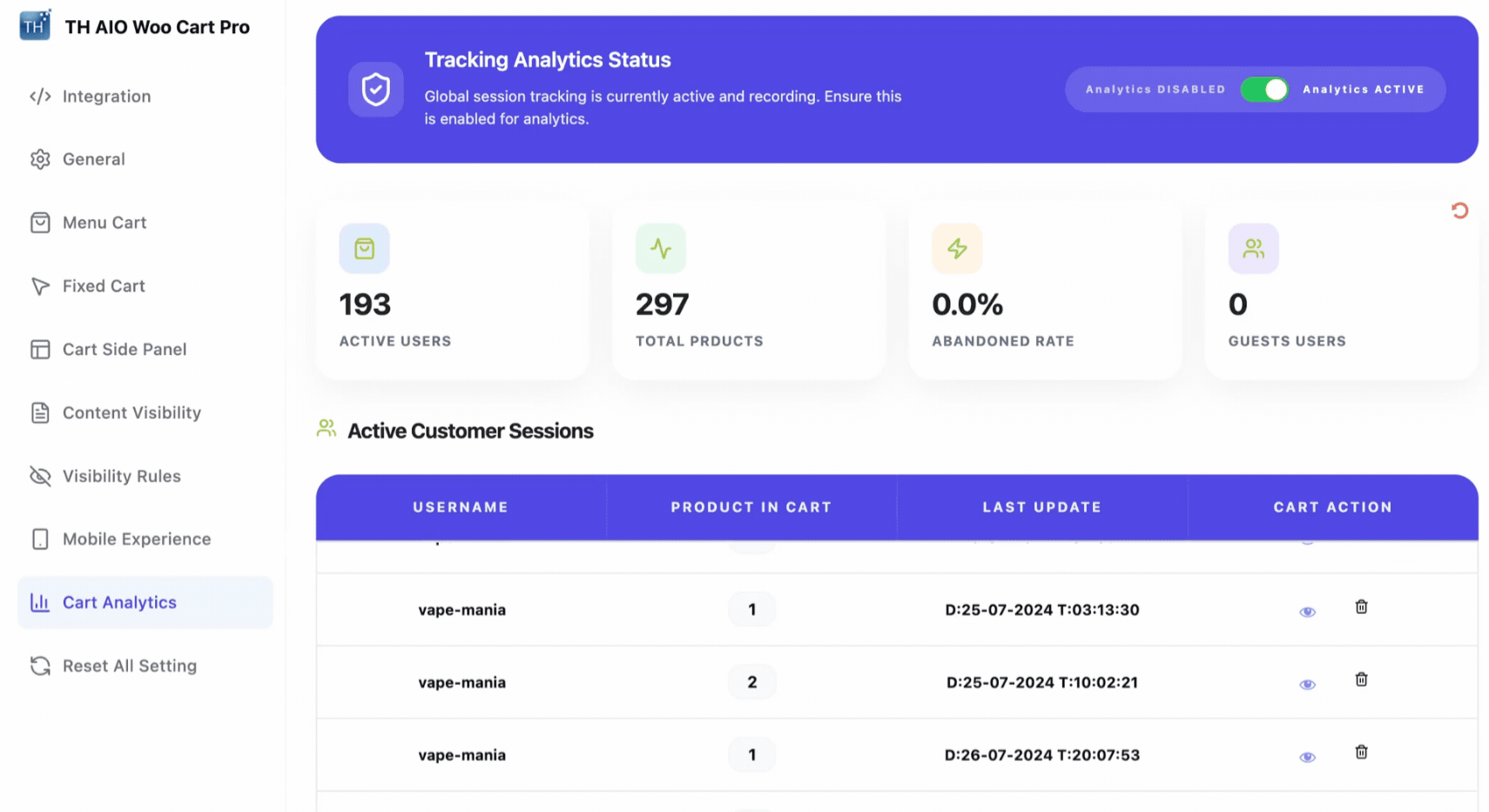Click the TH AIO Woo Cart Pro logo
Image resolution: width=1489 pixels, height=812 pixels.
tap(34, 25)
